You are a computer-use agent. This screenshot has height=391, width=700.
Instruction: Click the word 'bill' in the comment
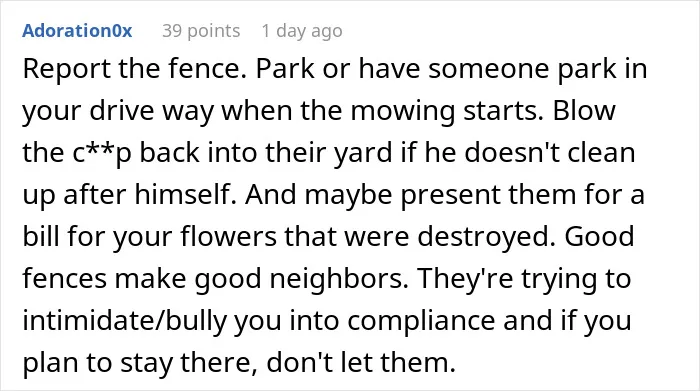(x=41, y=236)
